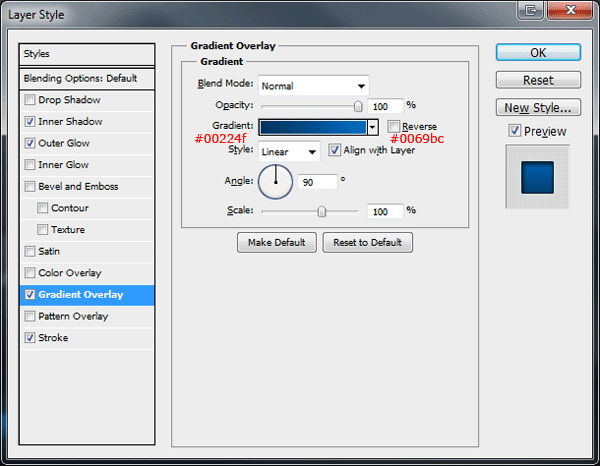Toggle the Outer Glow checkbox

[30, 143]
